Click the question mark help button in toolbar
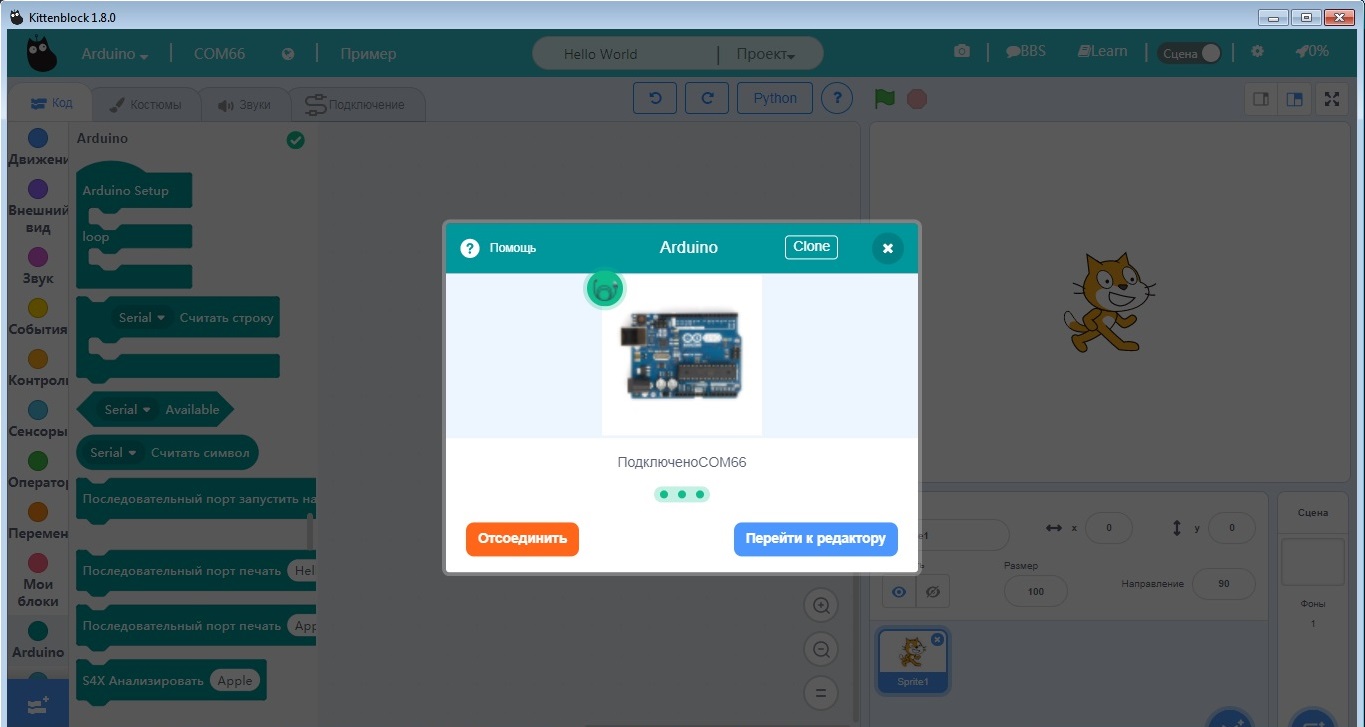Image resolution: width=1365 pixels, height=727 pixels. click(x=837, y=98)
